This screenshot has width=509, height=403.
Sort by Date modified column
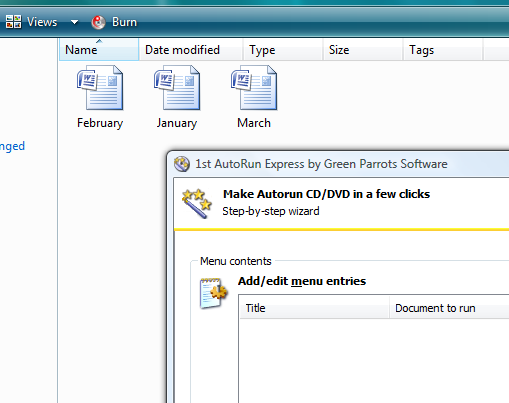[191, 50]
